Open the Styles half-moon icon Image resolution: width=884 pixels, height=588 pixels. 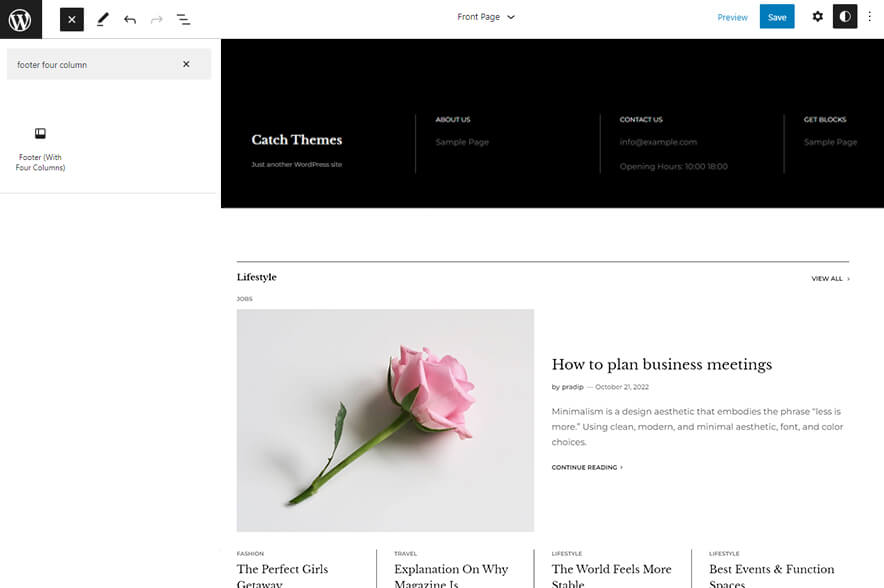point(845,16)
